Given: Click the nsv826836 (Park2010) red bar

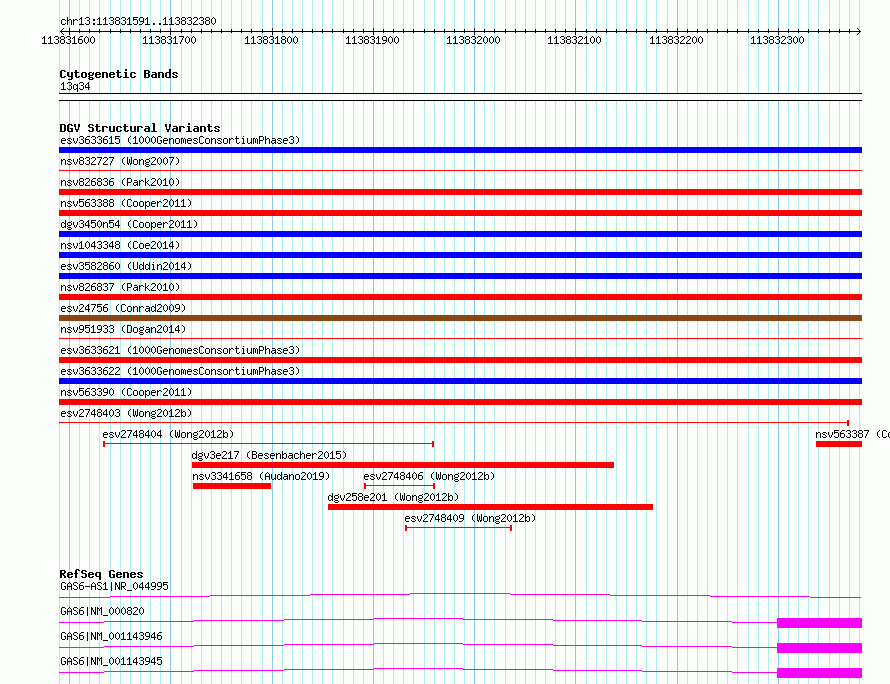Looking at the screenshot, I should [x=460, y=192].
